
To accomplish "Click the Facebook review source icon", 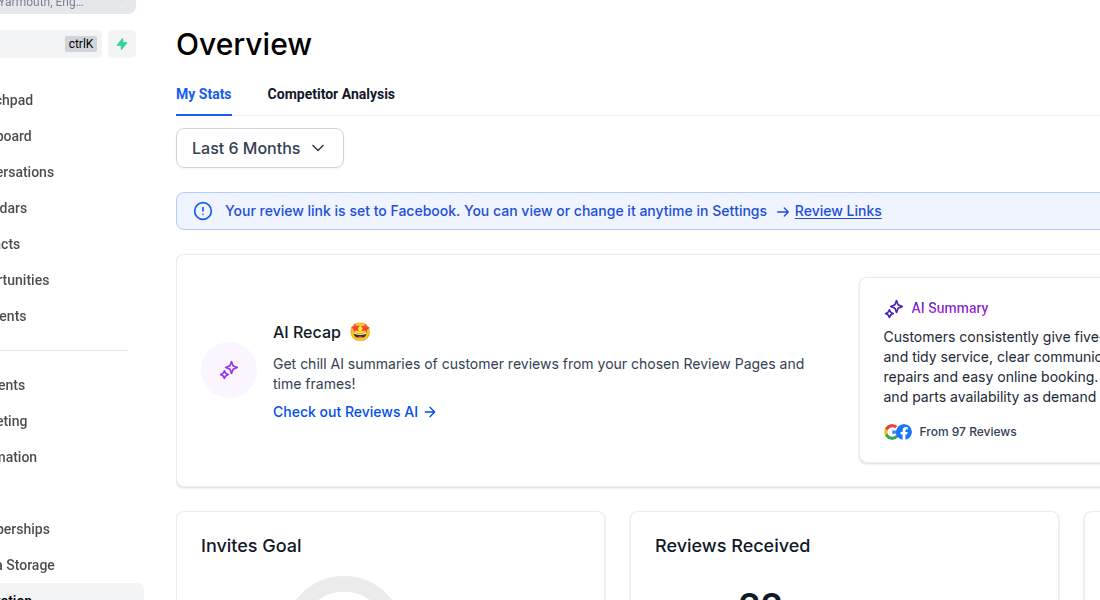I will pyautogui.click(x=904, y=431).
